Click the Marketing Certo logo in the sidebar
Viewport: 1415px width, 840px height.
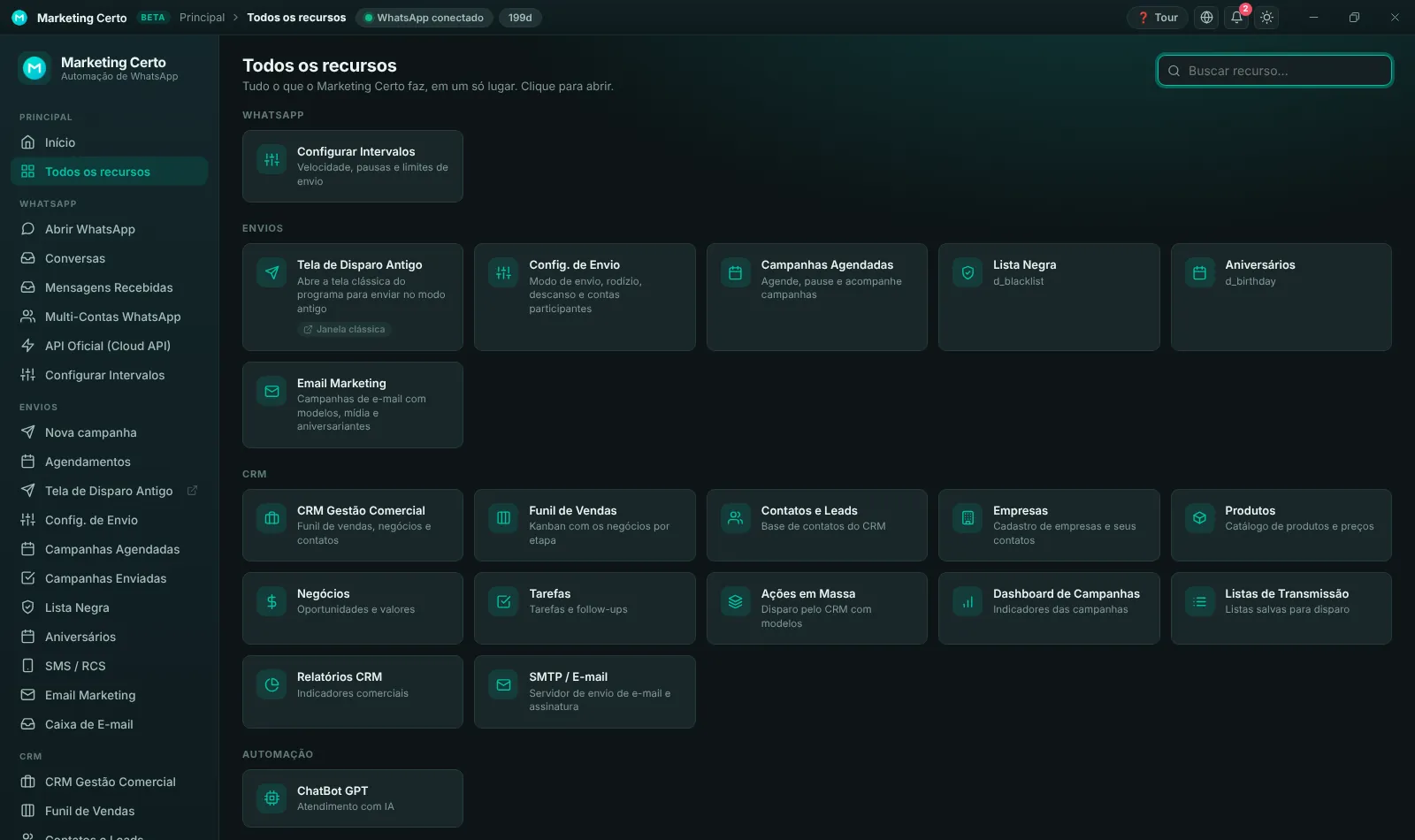point(34,68)
